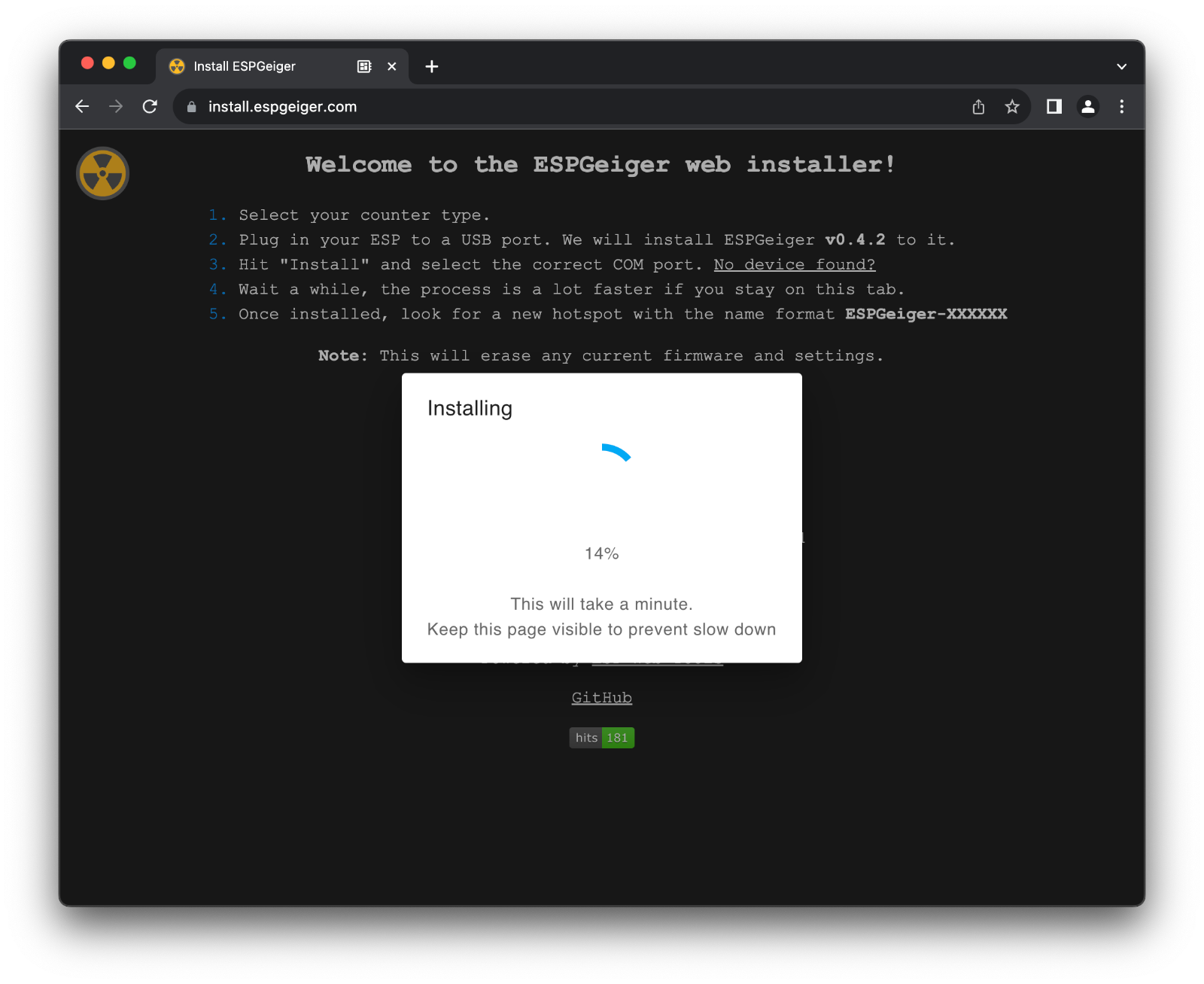Bookmark this page with star icon
1204x984 pixels.
1012,107
